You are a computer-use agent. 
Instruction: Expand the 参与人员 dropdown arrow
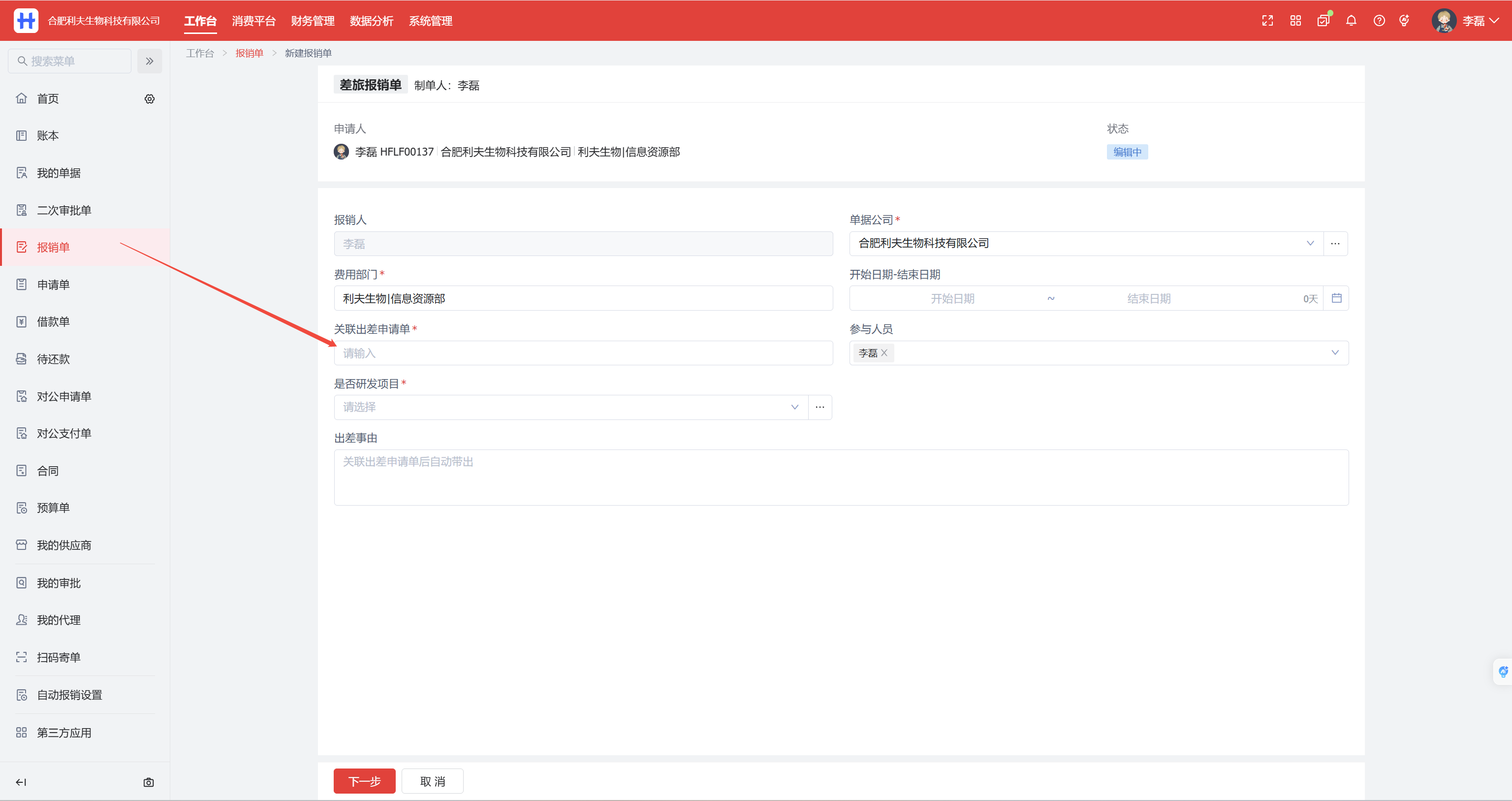pos(1335,353)
